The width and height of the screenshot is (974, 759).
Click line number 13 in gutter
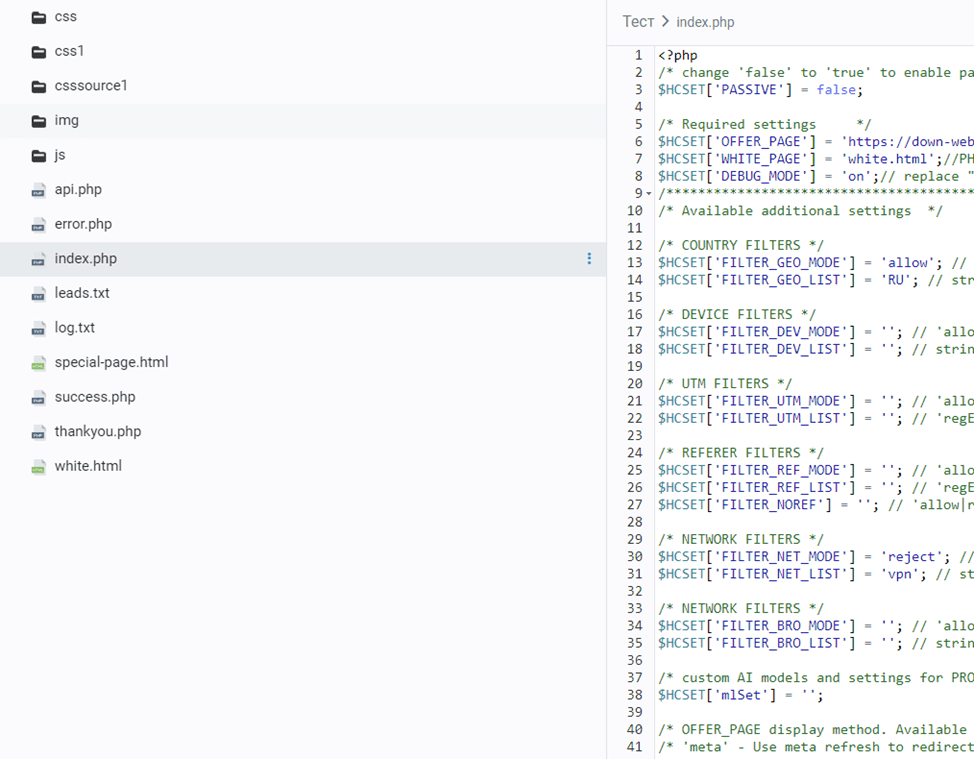click(x=634, y=263)
